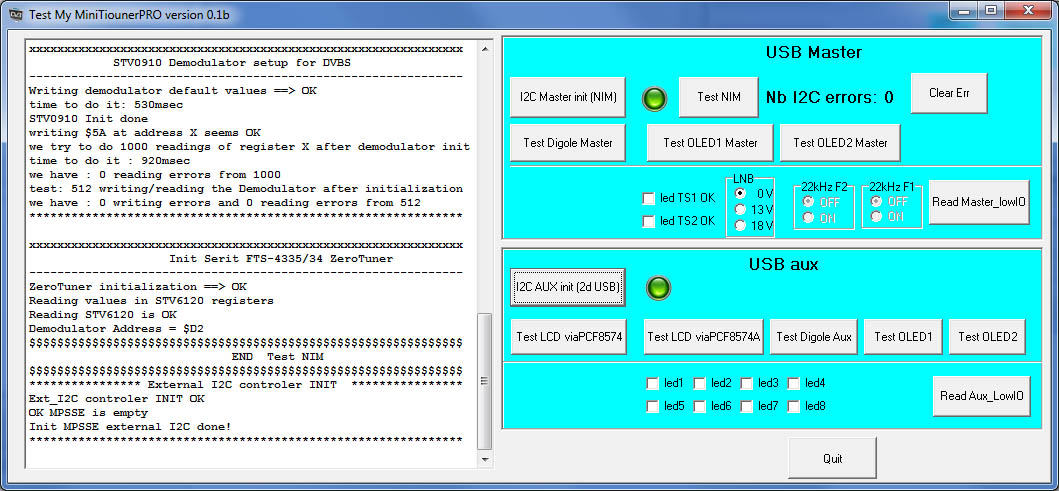Select LNB 13 V radio option
The height and width of the screenshot is (491, 1059).
point(741,209)
